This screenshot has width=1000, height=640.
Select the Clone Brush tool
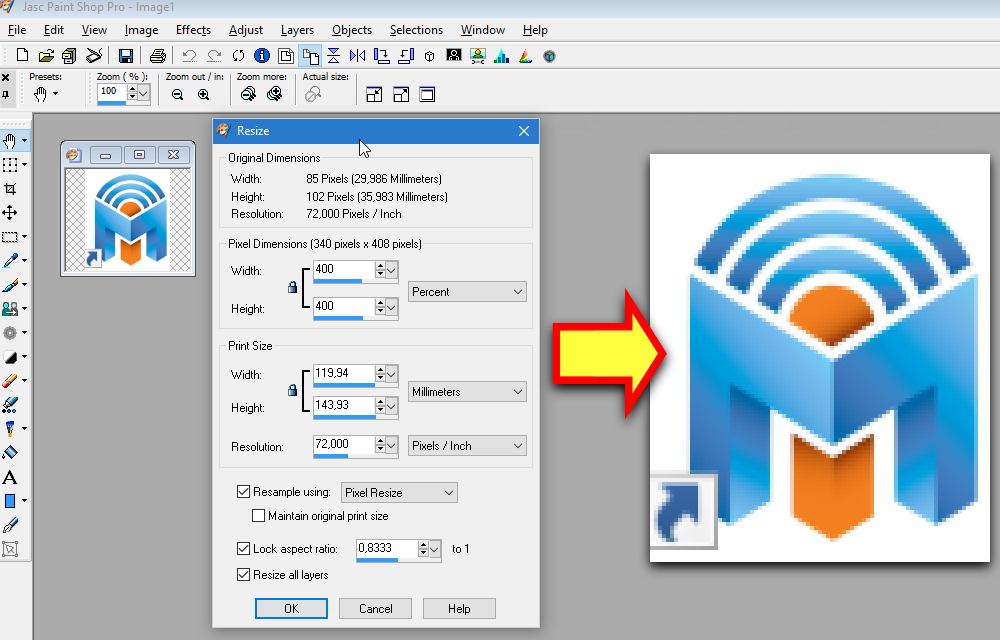10,309
